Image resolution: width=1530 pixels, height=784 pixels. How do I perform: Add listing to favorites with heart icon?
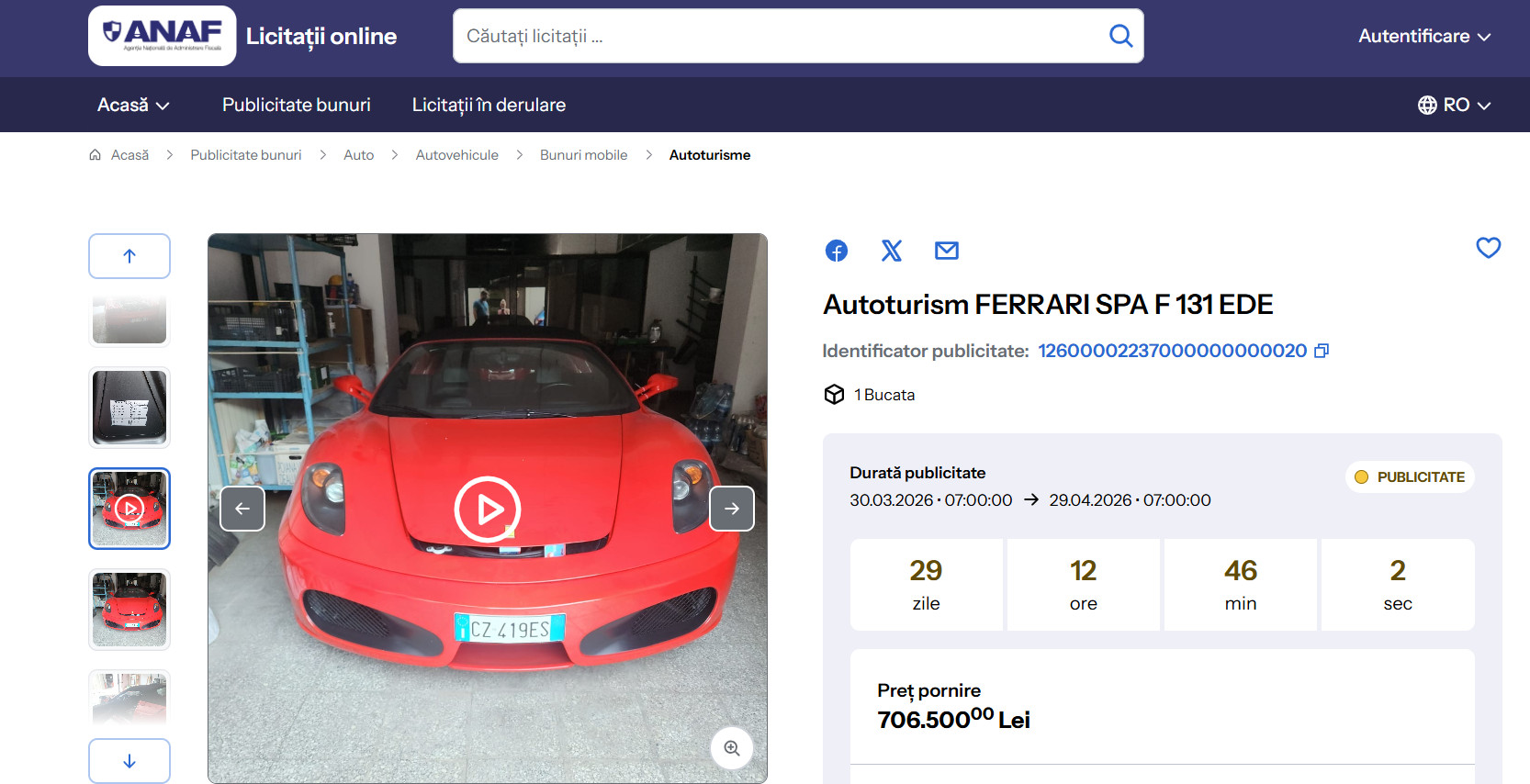pyautogui.click(x=1488, y=248)
